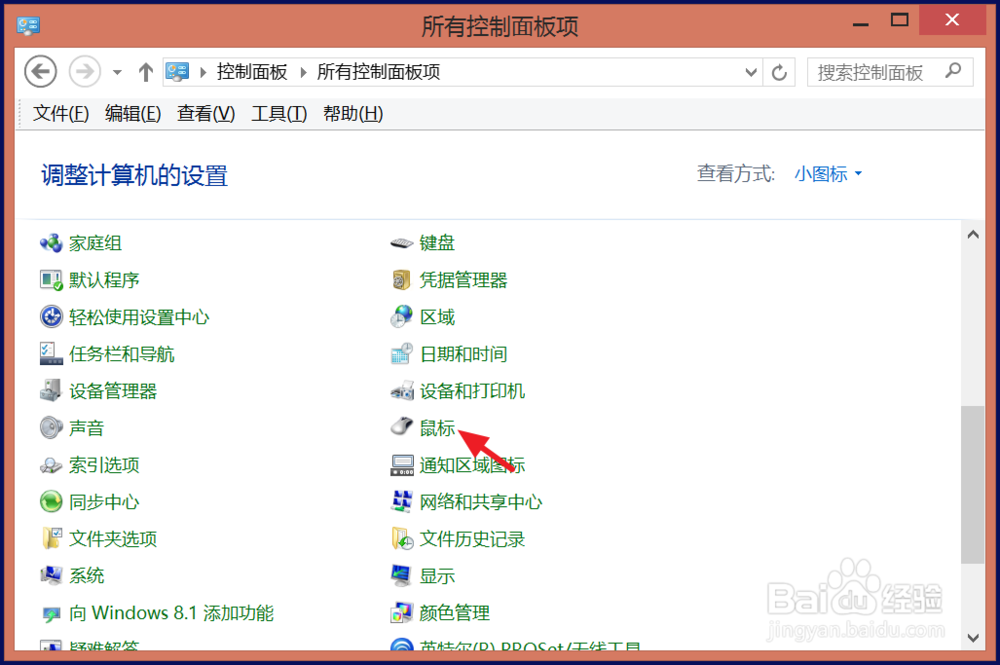The image size is (1000, 665).
Task: Click the Sound (声音) speaker icon
Action: (51, 428)
